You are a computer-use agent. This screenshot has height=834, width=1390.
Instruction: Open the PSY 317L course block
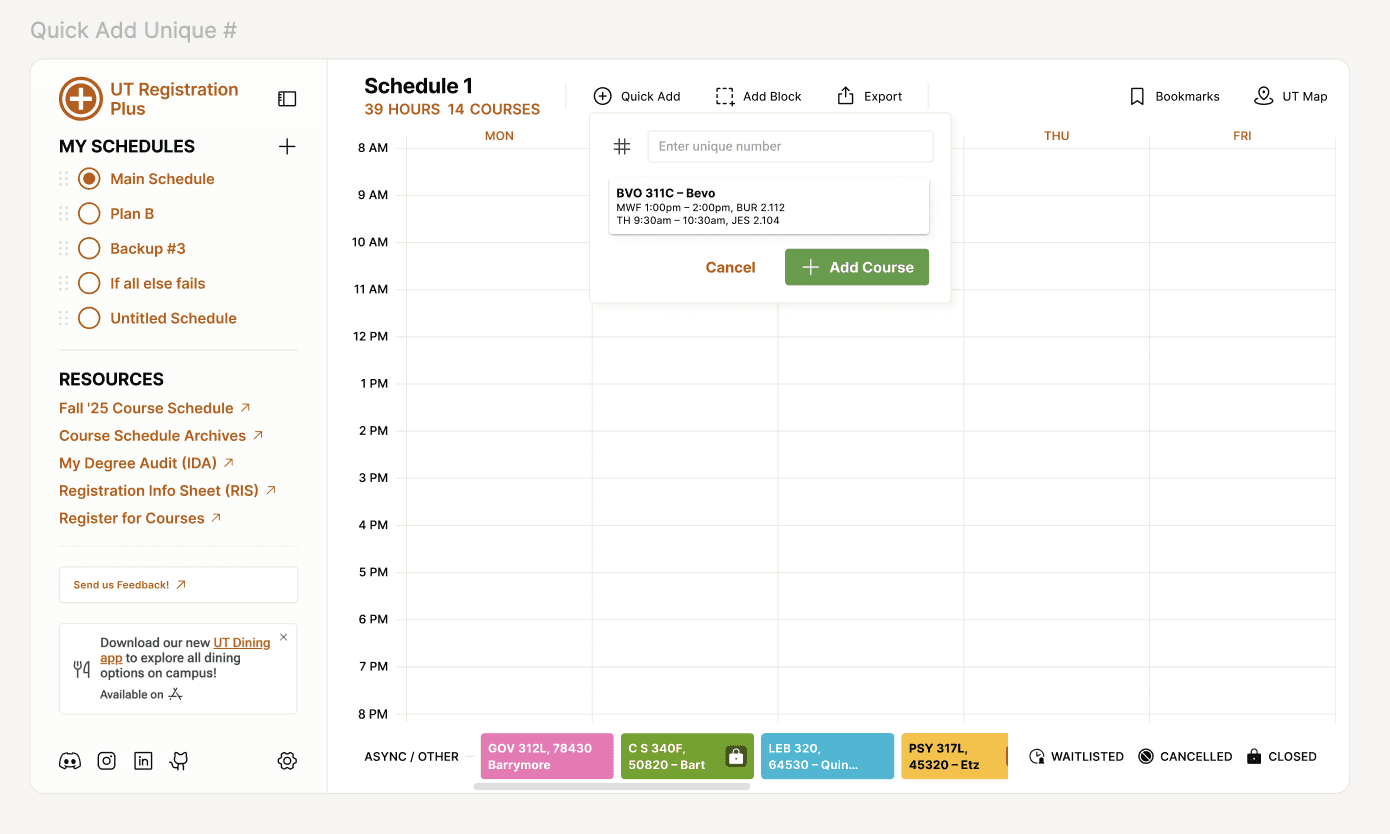[954, 756]
